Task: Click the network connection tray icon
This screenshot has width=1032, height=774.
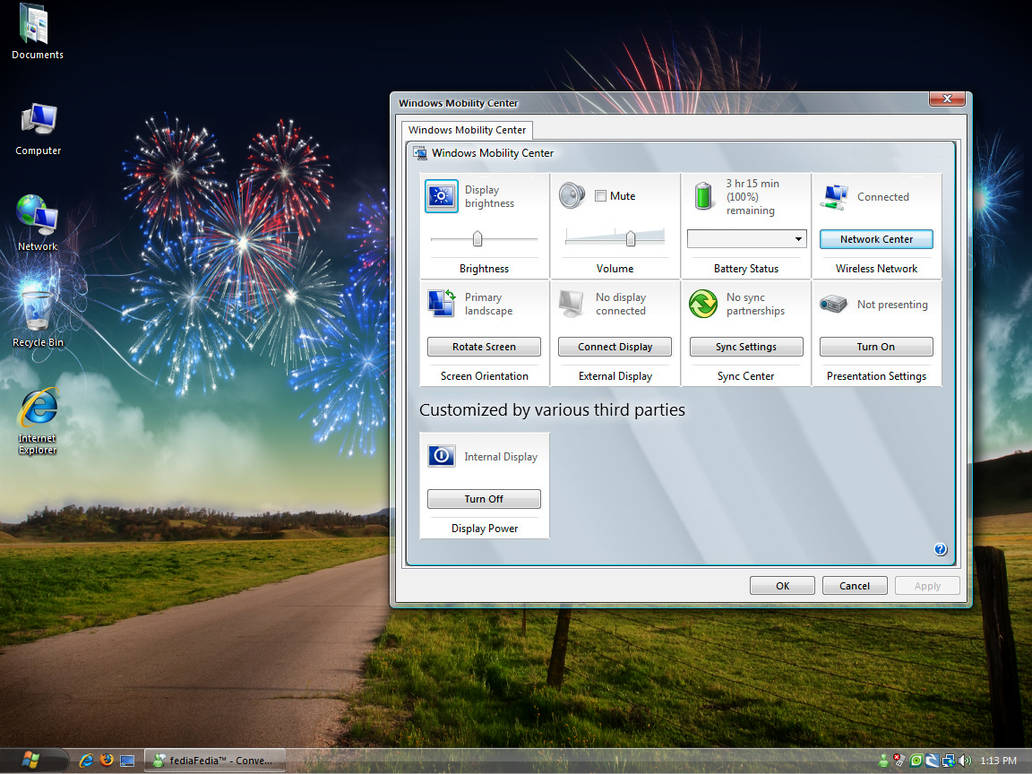Action: pos(948,761)
